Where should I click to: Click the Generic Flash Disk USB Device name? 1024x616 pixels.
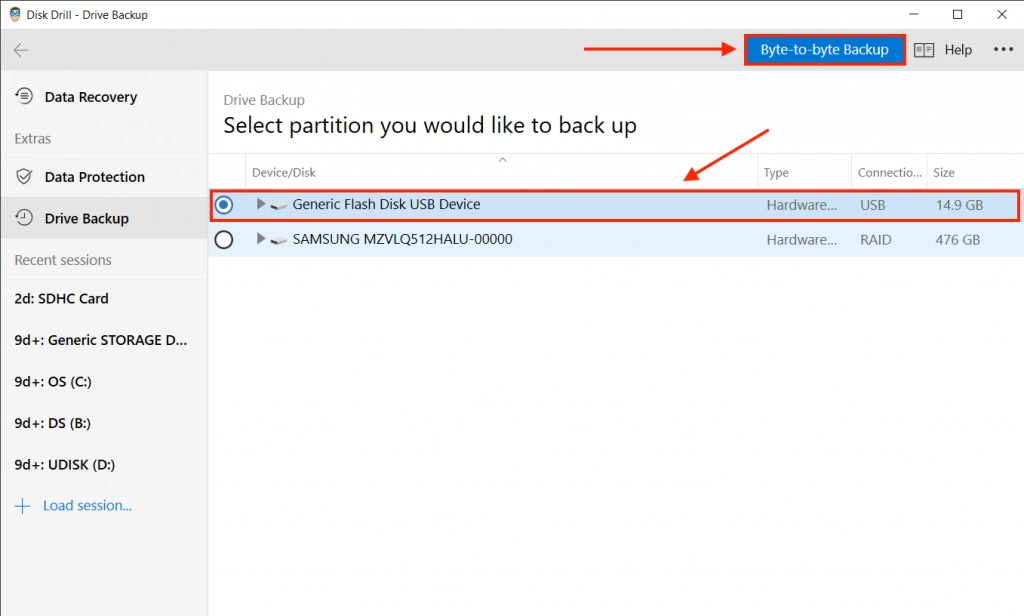point(386,204)
